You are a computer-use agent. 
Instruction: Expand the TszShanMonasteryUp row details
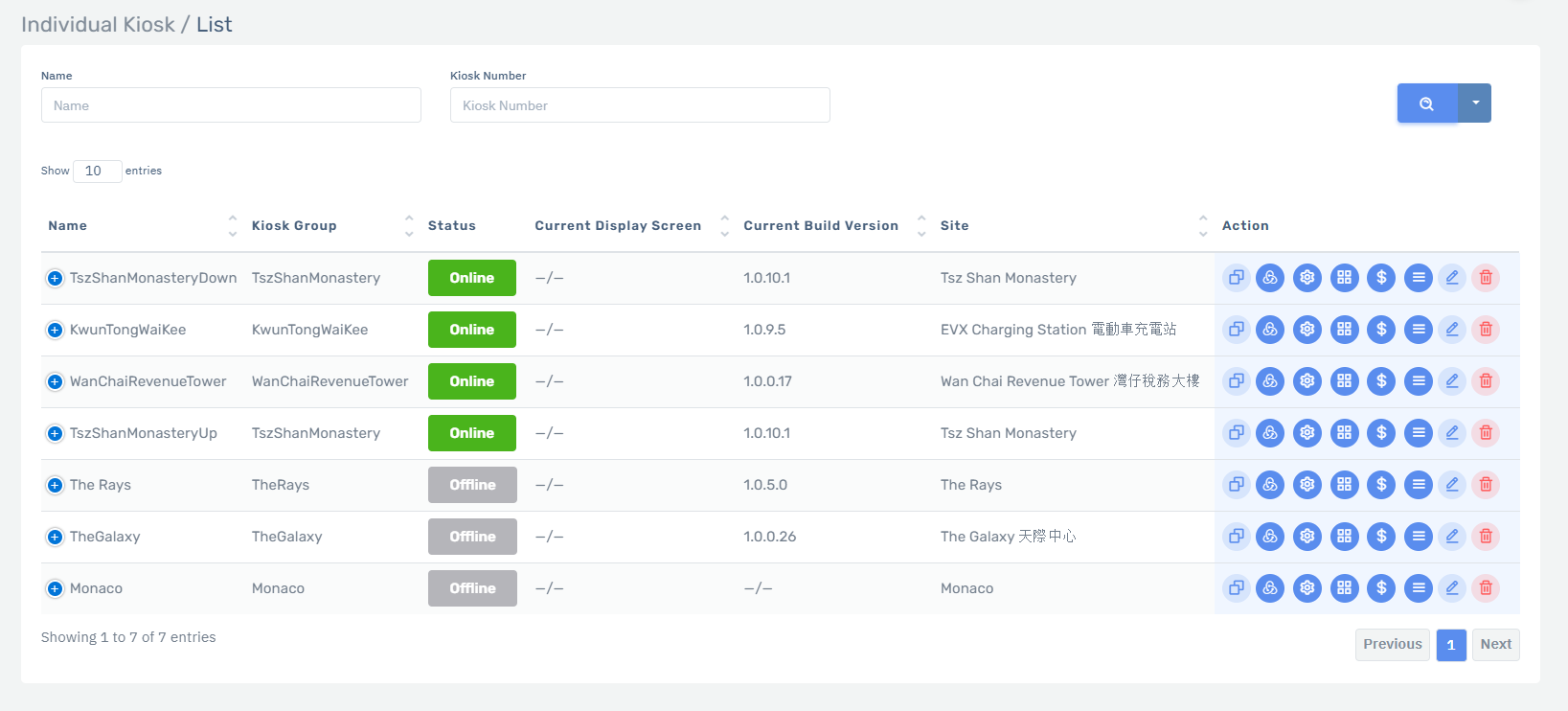coord(55,433)
